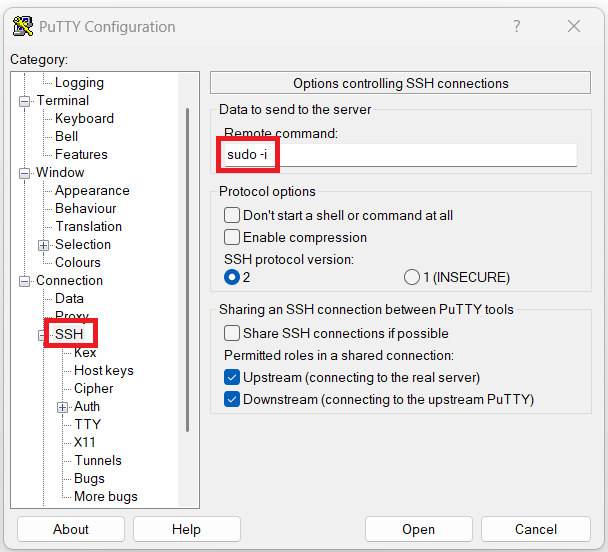Screen dimensions: 608x552
Task: Click the title bar help question mark
Action: click(x=517, y=27)
